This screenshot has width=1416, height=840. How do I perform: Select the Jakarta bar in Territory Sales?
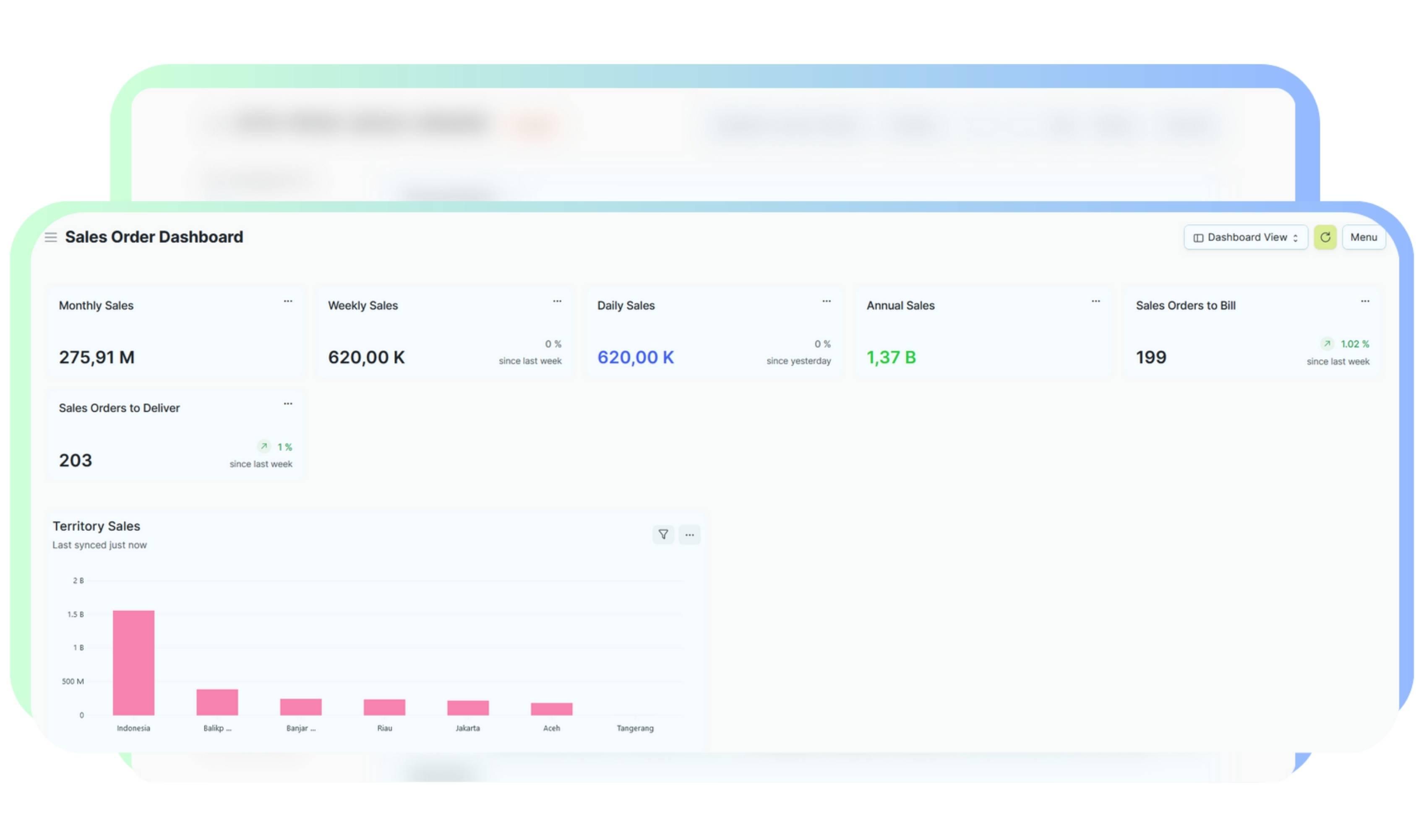click(x=468, y=707)
